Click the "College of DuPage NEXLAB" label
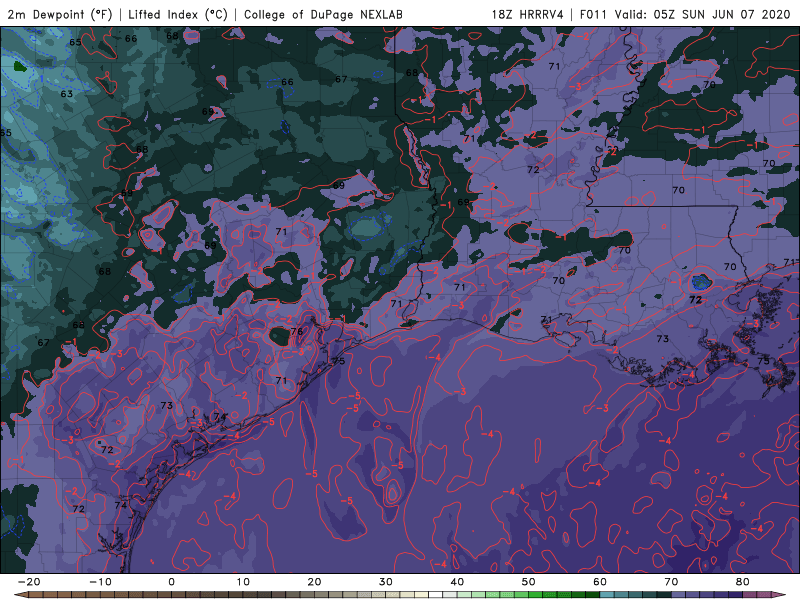 pos(323,14)
